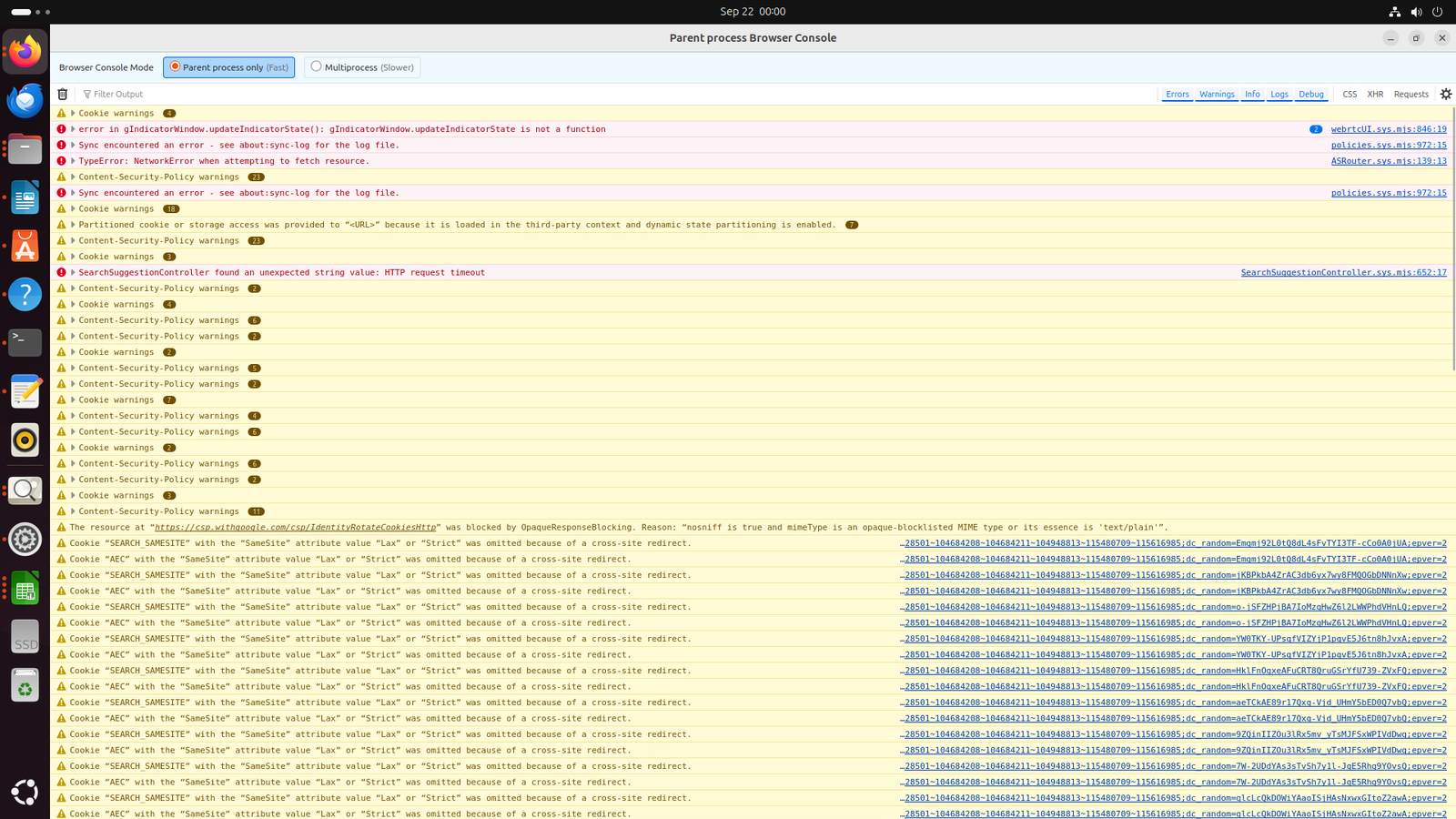This screenshot has height=819, width=1456.
Task: Open ASRouter.sys.mjs:139:13 source link
Action: pyautogui.click(x=1388, y=161)
